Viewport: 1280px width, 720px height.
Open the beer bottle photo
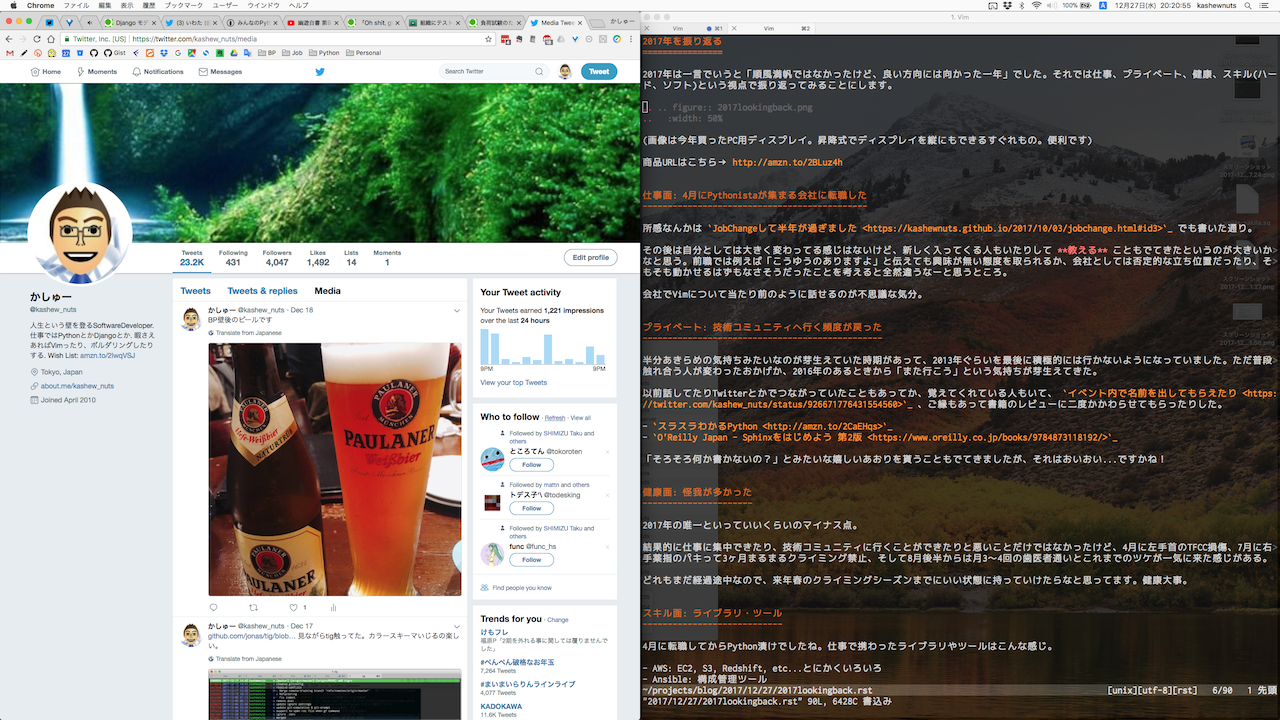coord(335,469)
